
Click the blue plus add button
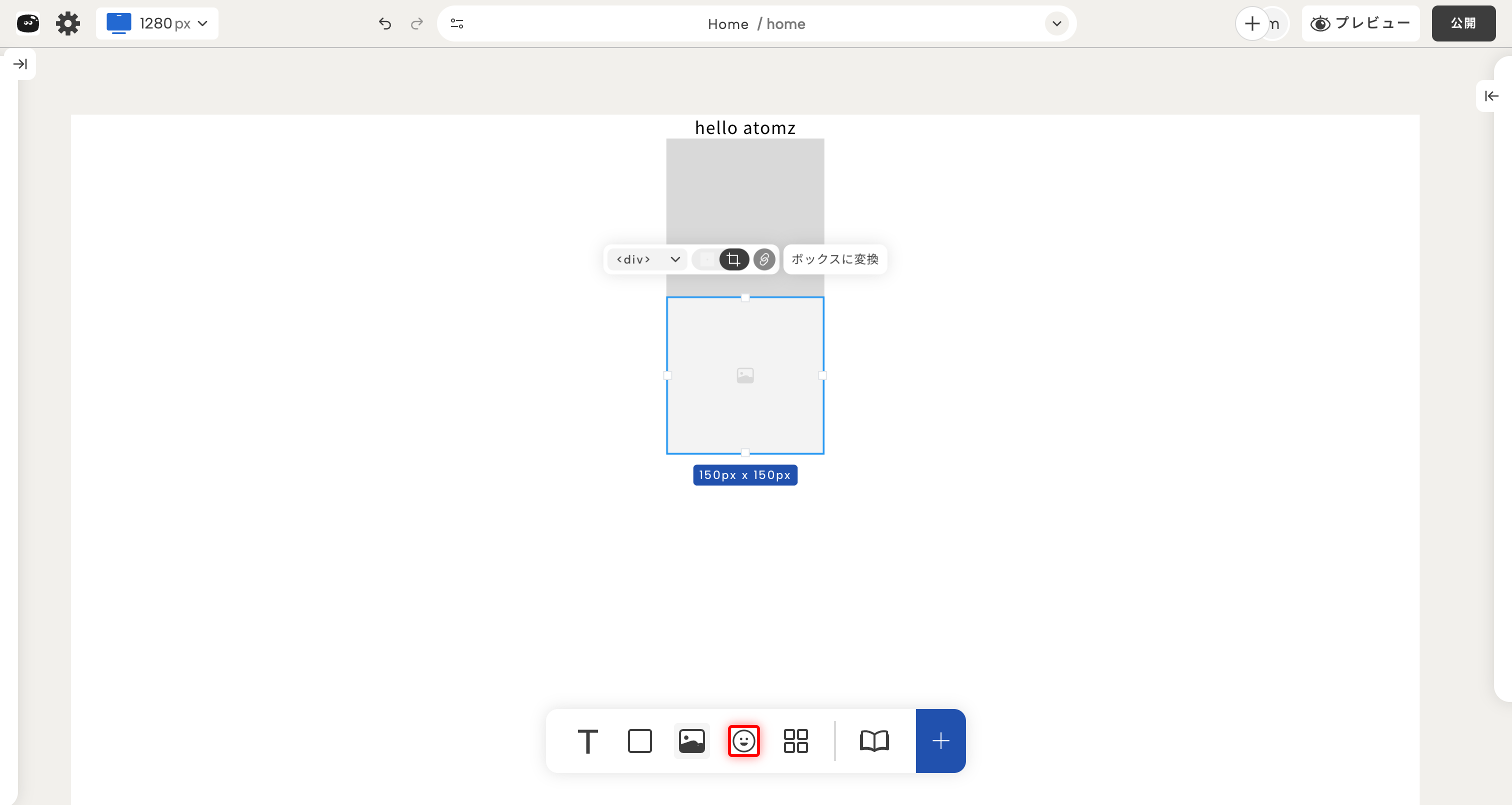940,741
